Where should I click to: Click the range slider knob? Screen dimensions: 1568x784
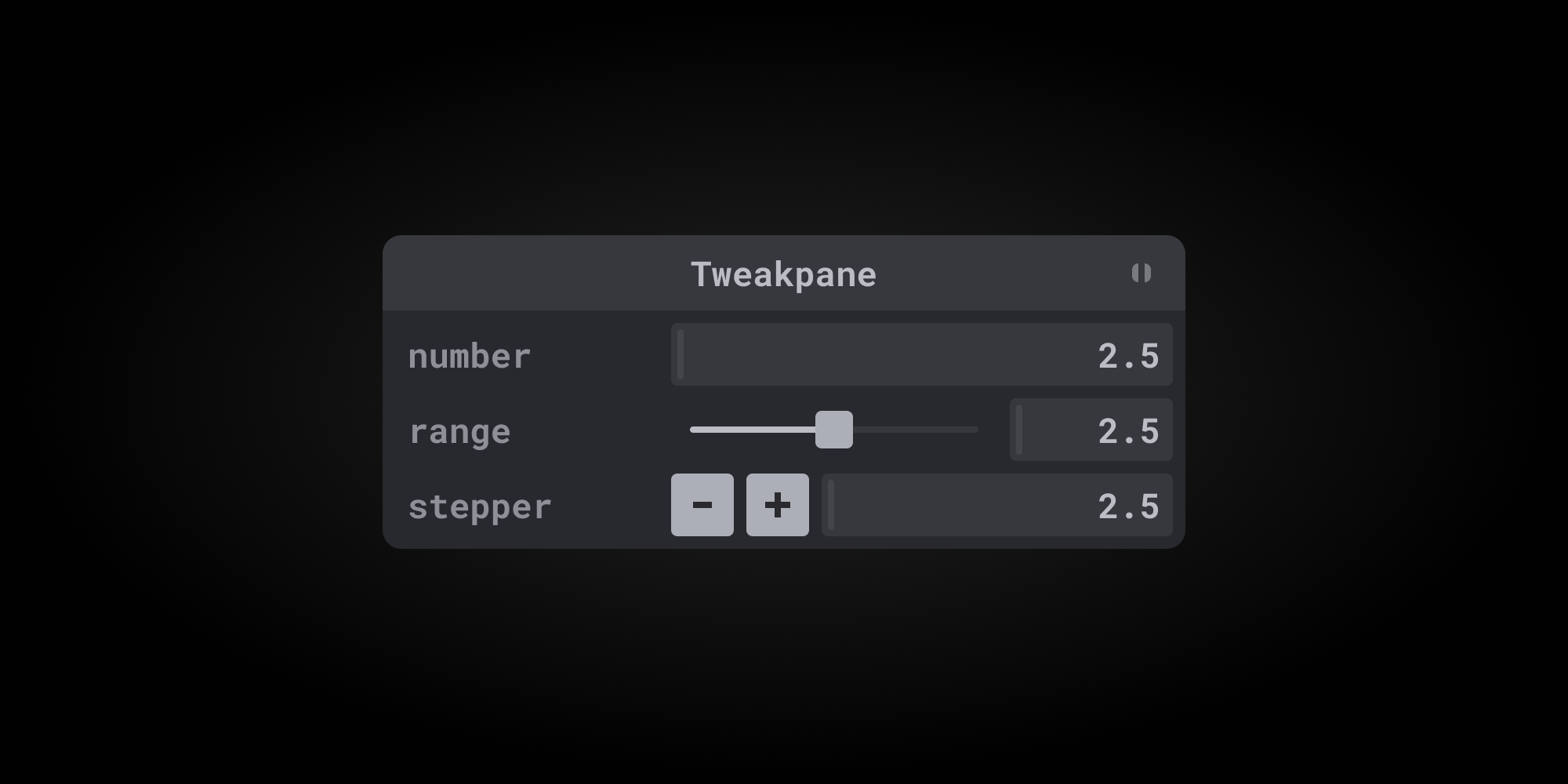pyautogui.click(x=833, y=430)
